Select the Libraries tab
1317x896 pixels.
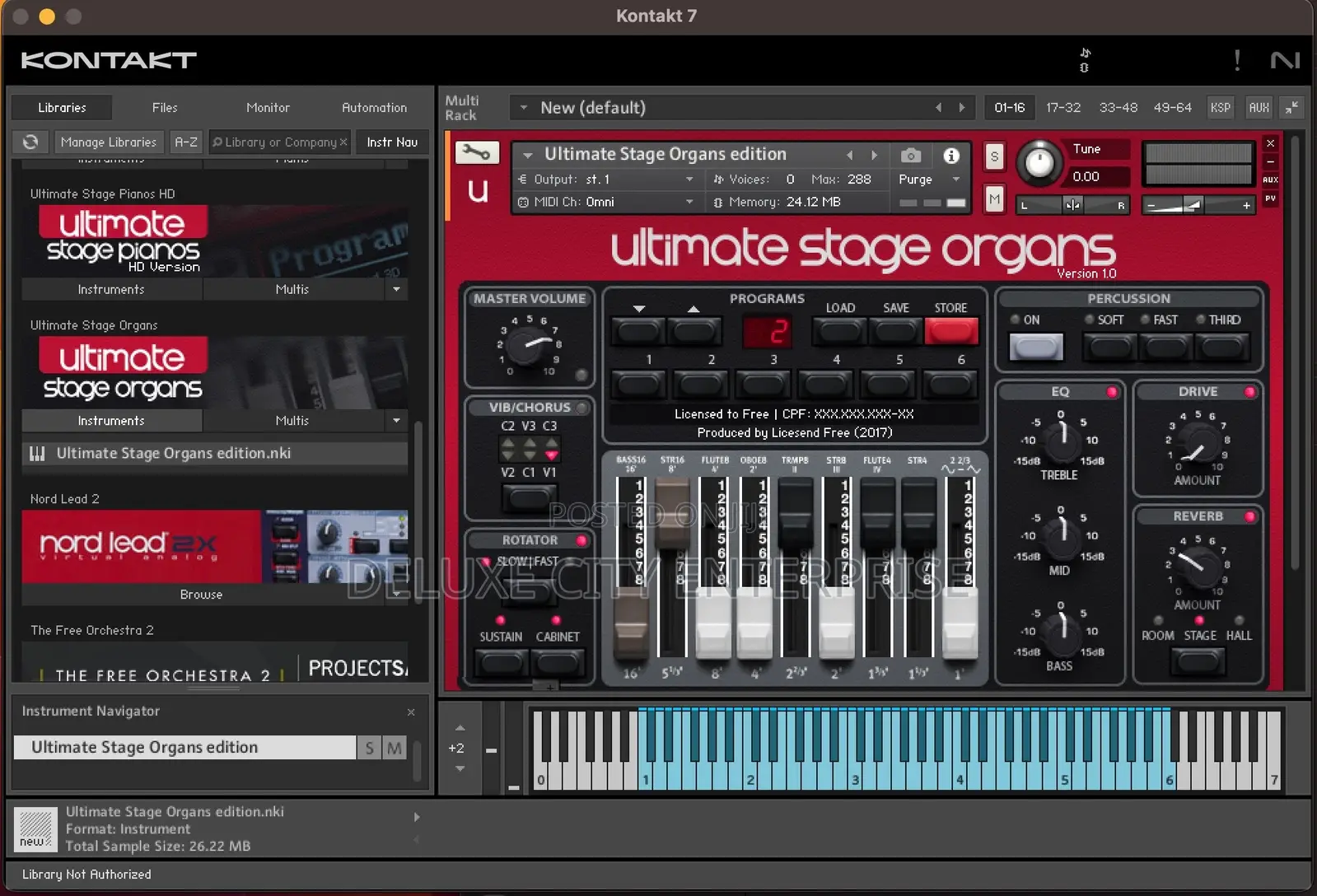(x=62, y=108)
